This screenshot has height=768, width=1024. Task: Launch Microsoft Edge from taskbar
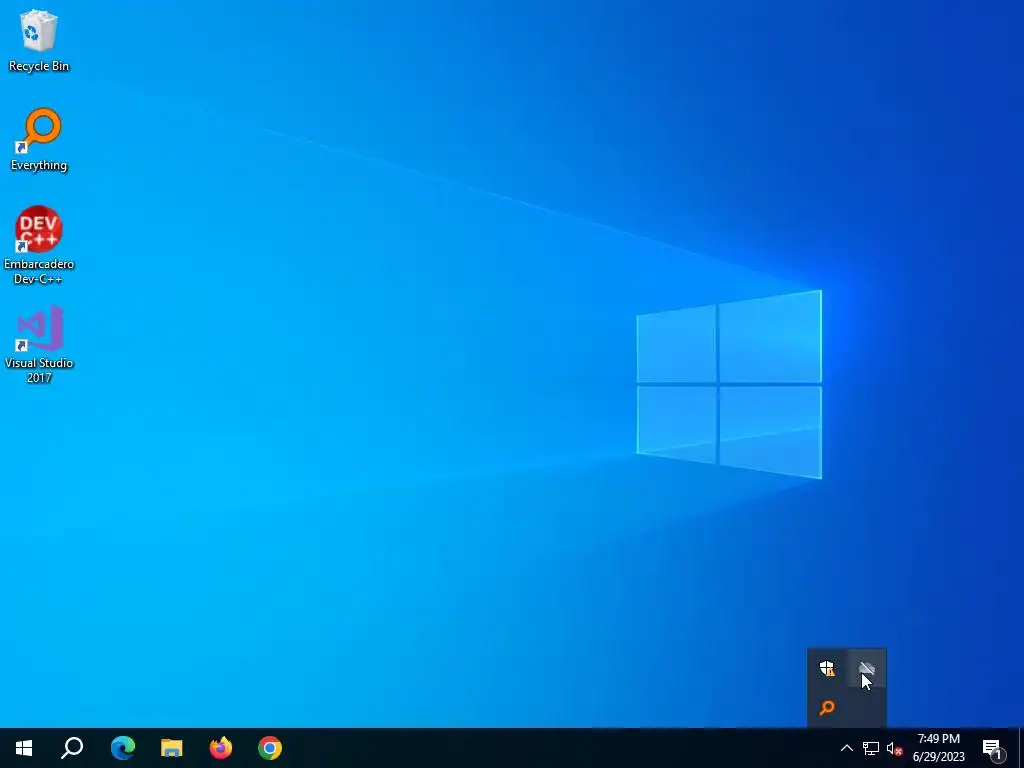(x=123, y=748)
